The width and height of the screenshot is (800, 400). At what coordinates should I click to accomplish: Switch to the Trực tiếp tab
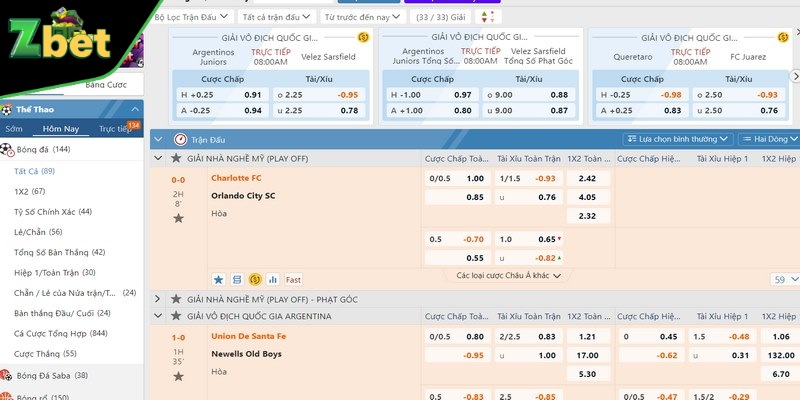pyautogui.click(x=114, y=129)
